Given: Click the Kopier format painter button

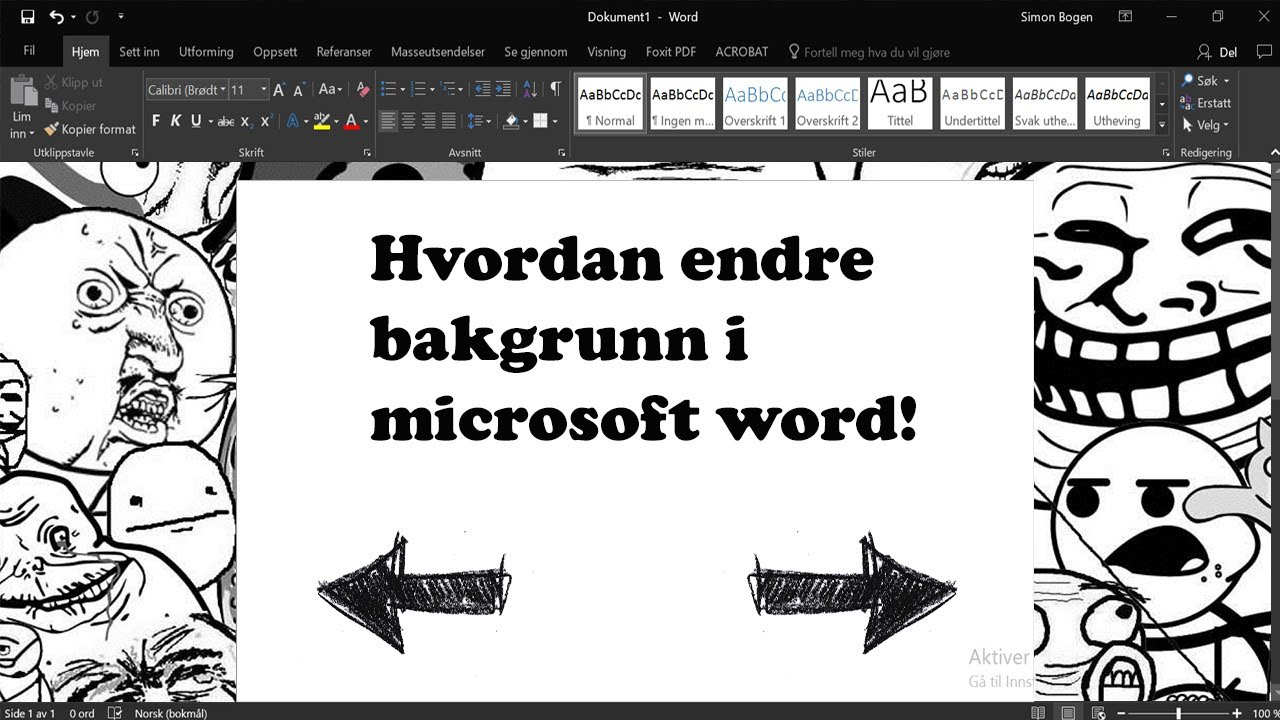Looking at the screenshot, I should tap(90, 129).
